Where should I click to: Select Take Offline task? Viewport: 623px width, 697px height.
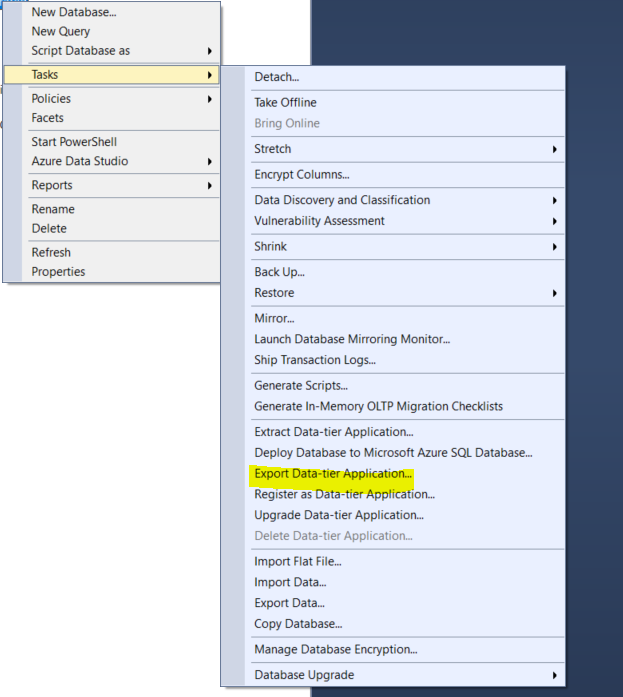393,102
